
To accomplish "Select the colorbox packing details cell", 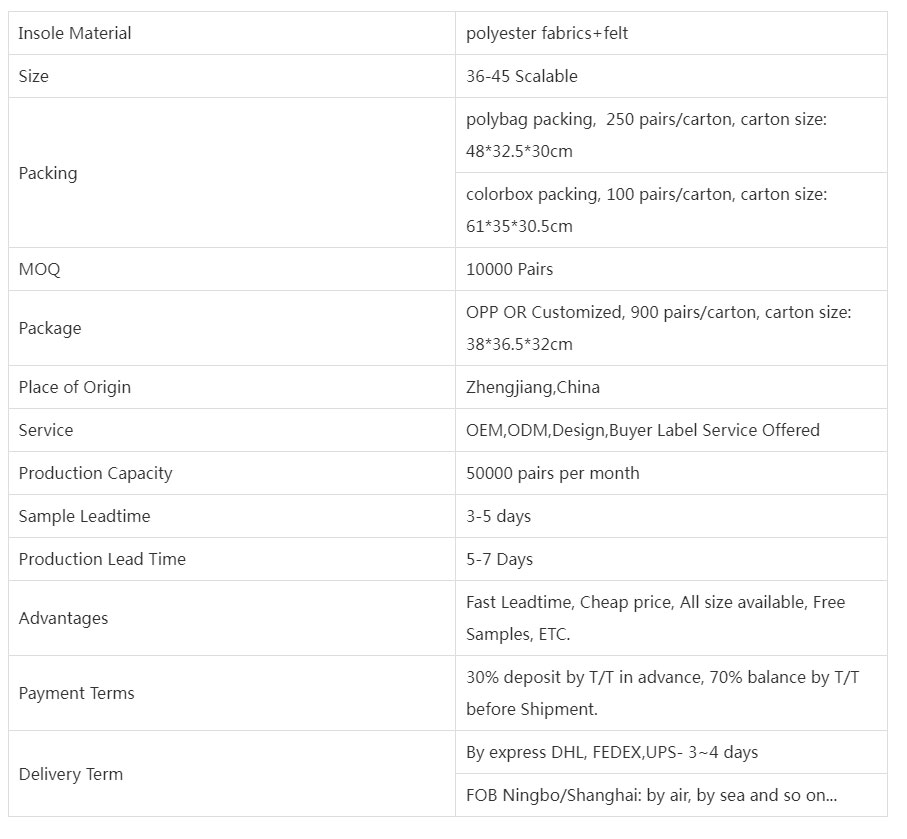I will click(x=646, y=210).
